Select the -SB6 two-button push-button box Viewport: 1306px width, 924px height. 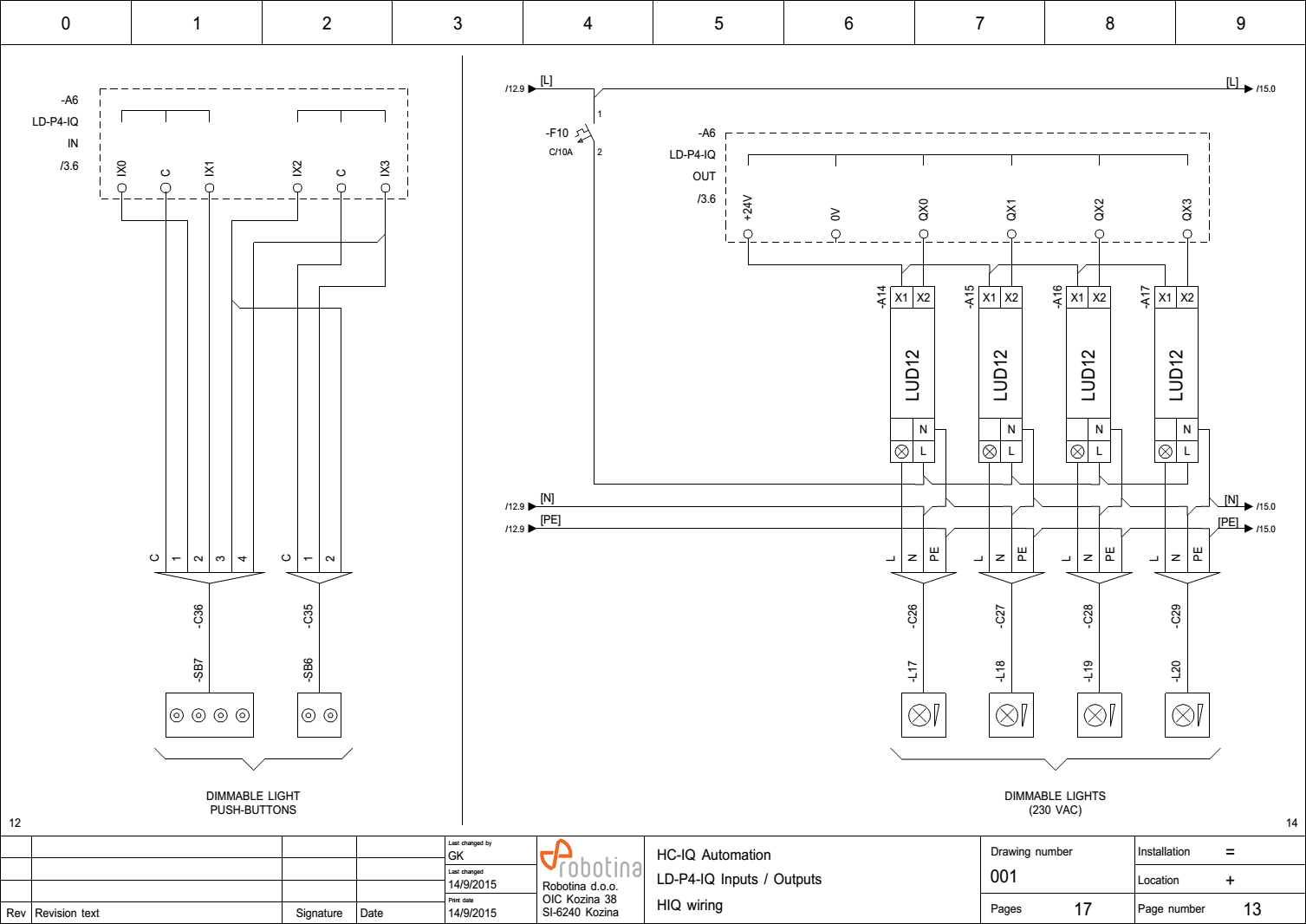(x=319, y=715)
